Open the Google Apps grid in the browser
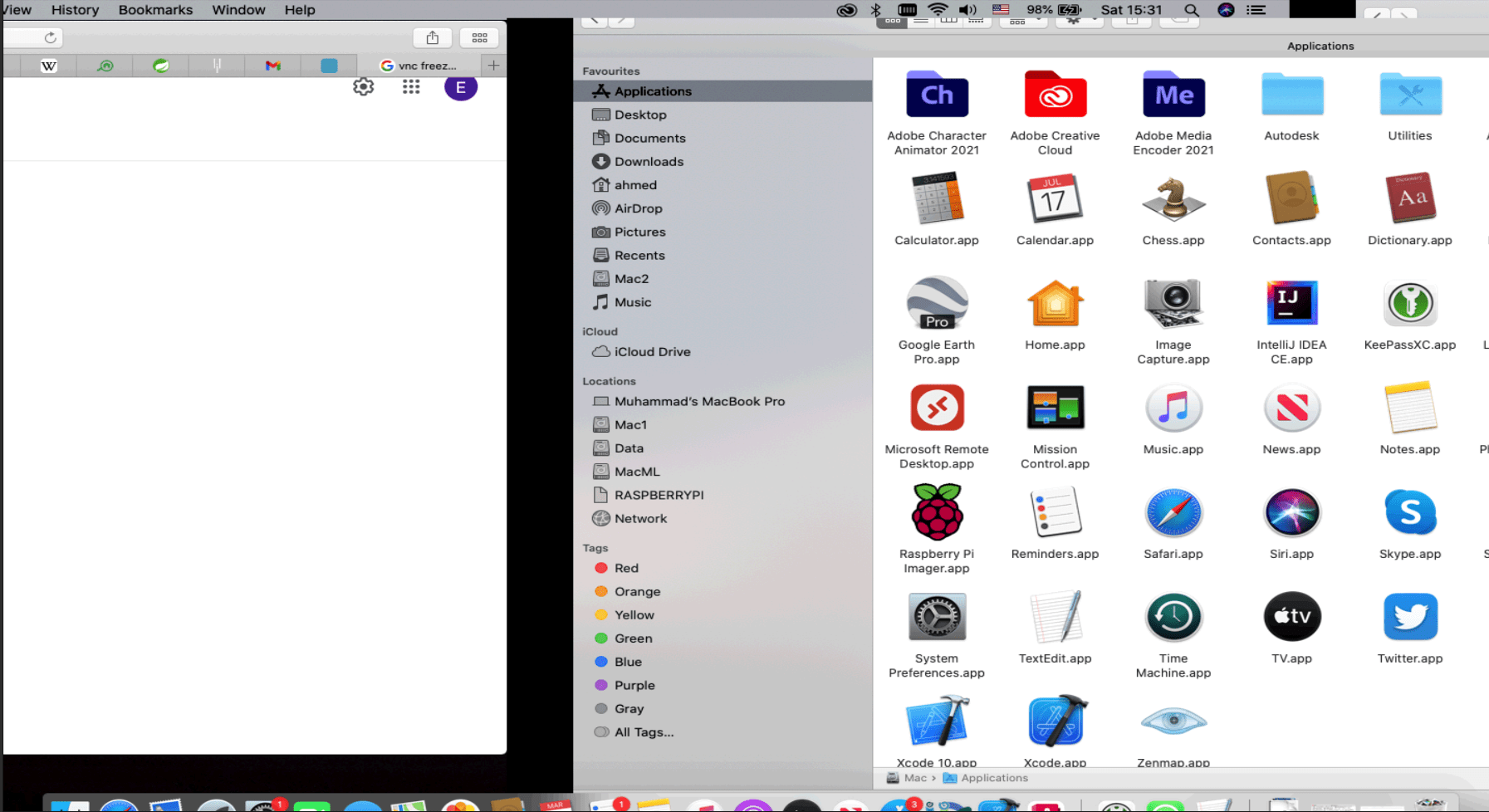The image size is (1489, 812). point(411,86)
